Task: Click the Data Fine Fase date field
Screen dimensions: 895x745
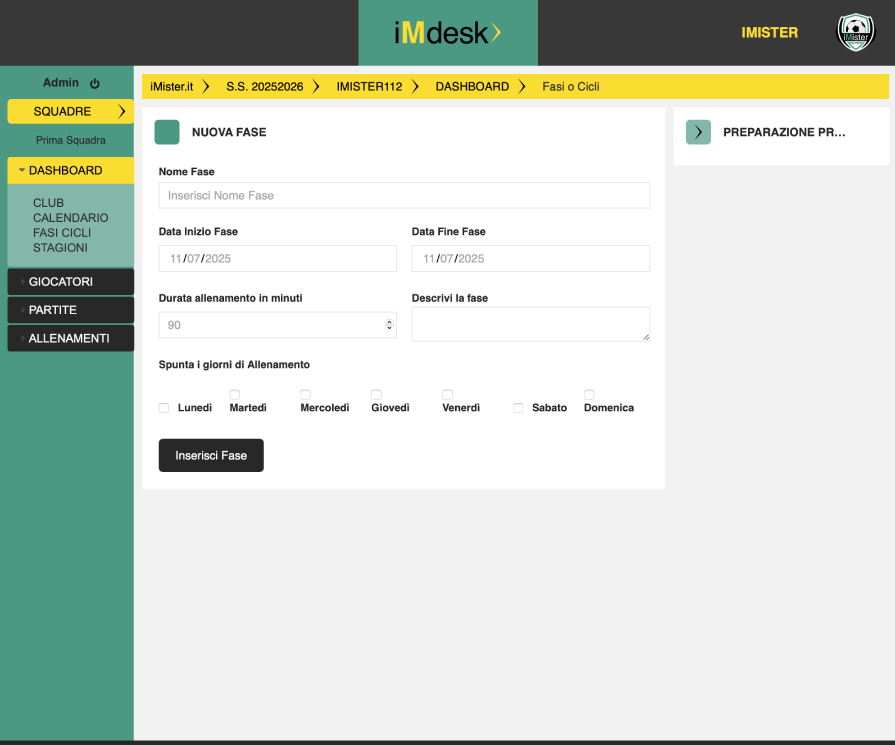Action: [x=531, y=259]
